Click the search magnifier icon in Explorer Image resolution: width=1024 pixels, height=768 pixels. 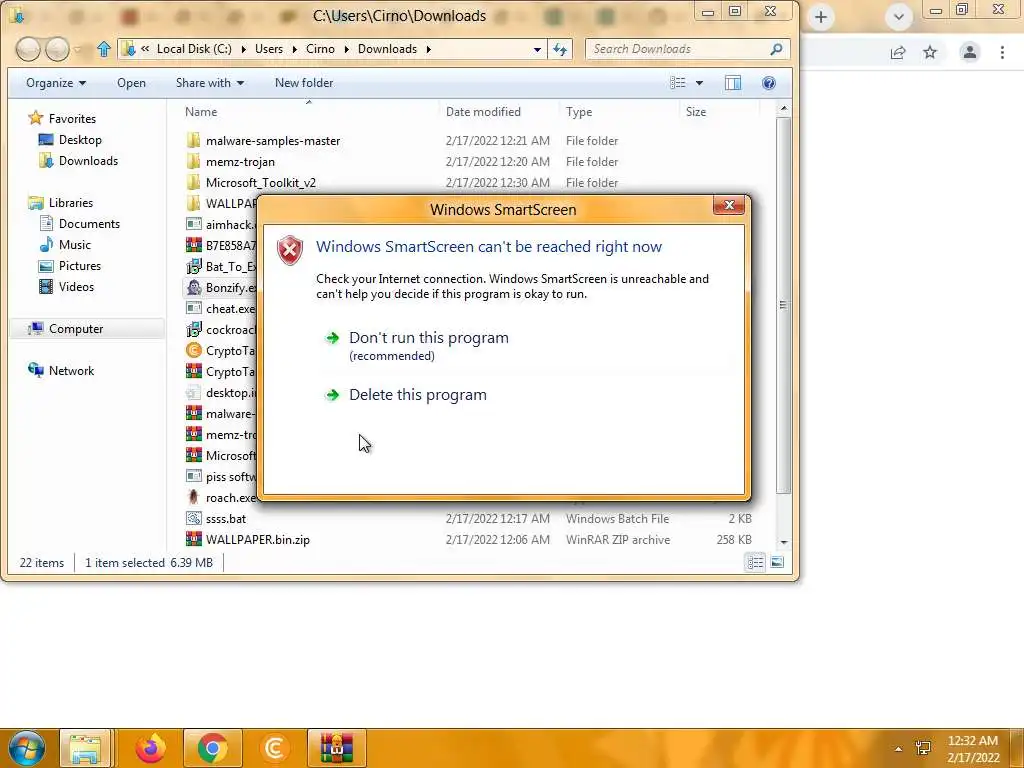pyautogui.click(x=776, y=49)
